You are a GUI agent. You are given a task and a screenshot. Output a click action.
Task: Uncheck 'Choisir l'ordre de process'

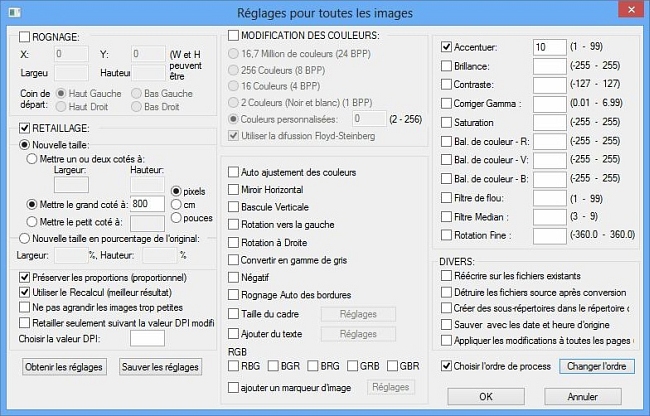(446, 366)
